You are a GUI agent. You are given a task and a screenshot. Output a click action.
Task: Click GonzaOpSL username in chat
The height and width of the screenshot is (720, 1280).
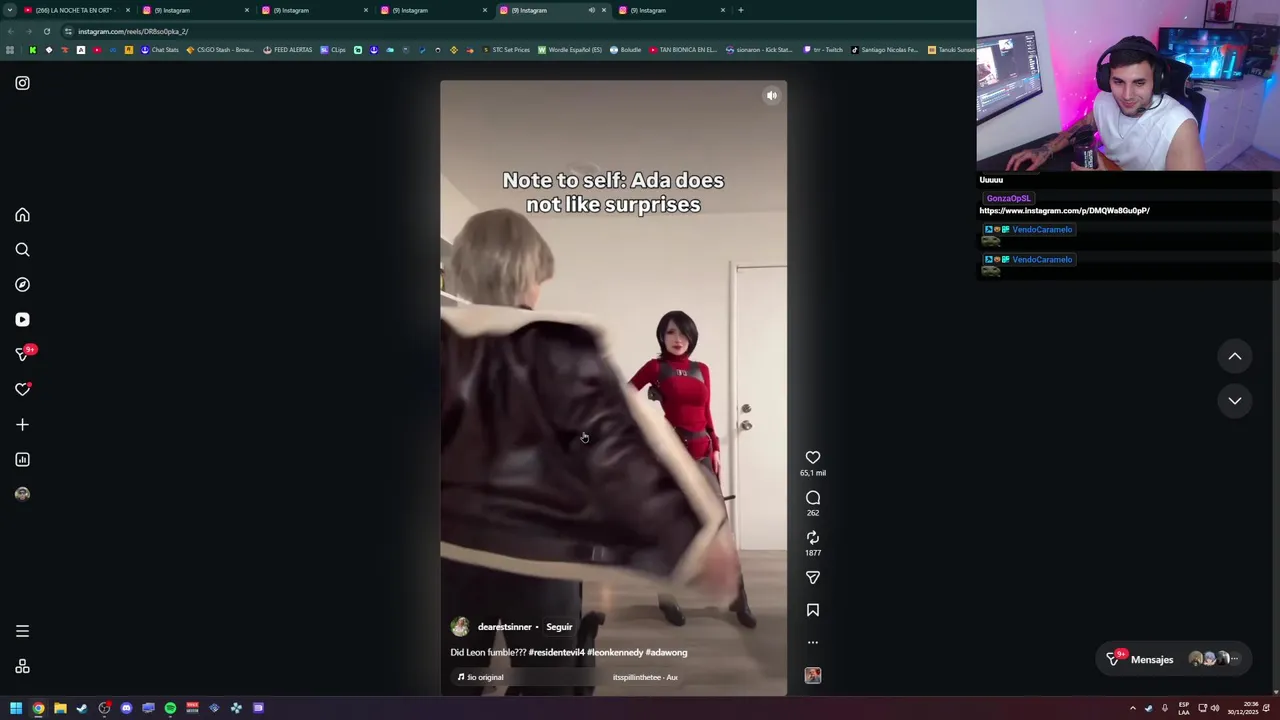tap(1008, 198)
